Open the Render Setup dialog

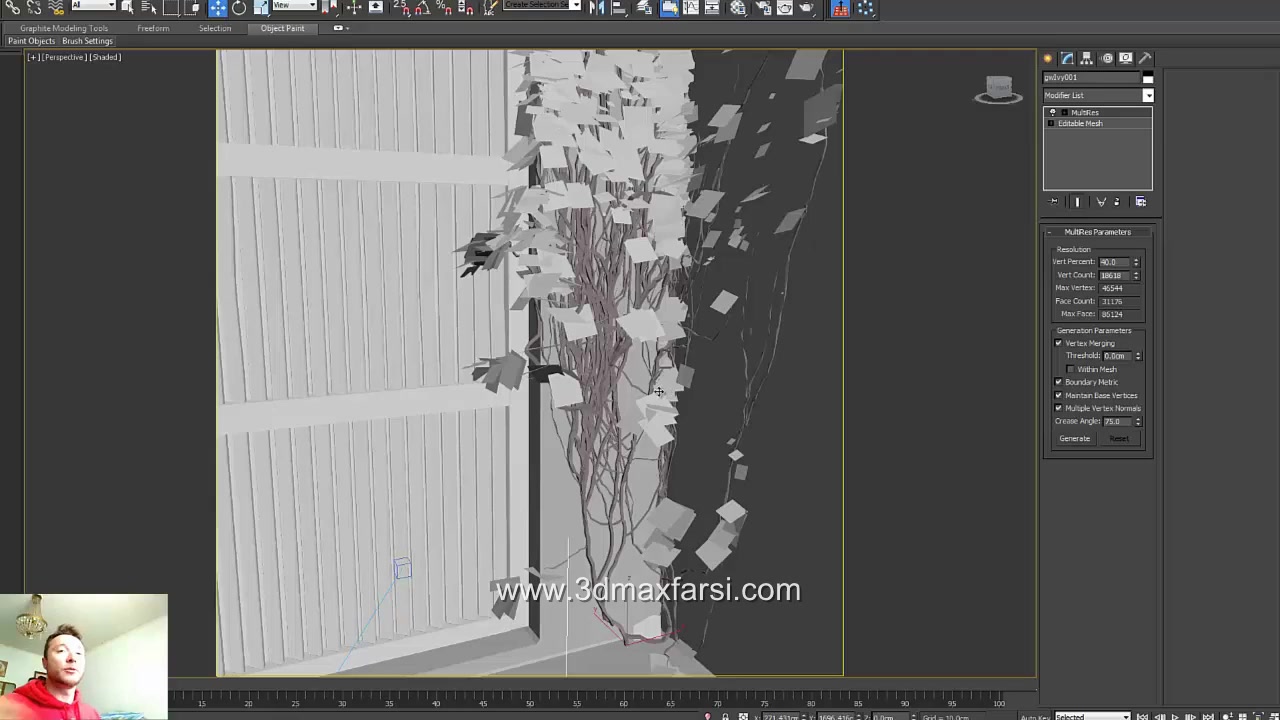(764, 8)
